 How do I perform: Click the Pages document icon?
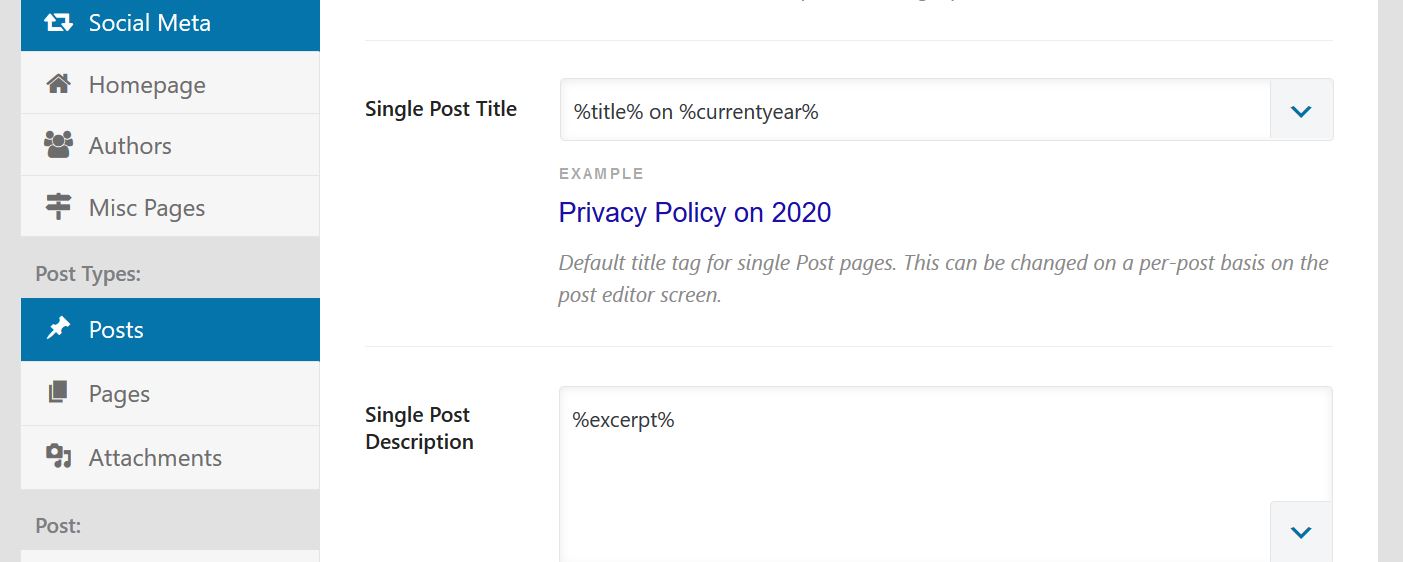coord(59,392)
